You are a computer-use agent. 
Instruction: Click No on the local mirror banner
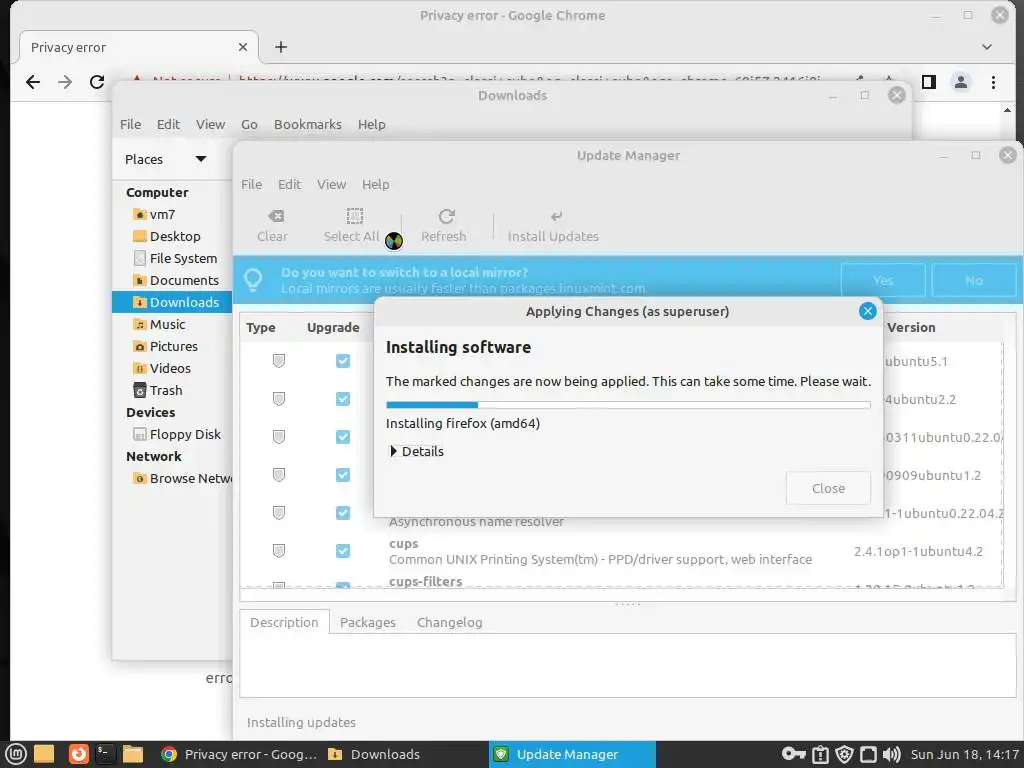(974, 280)
